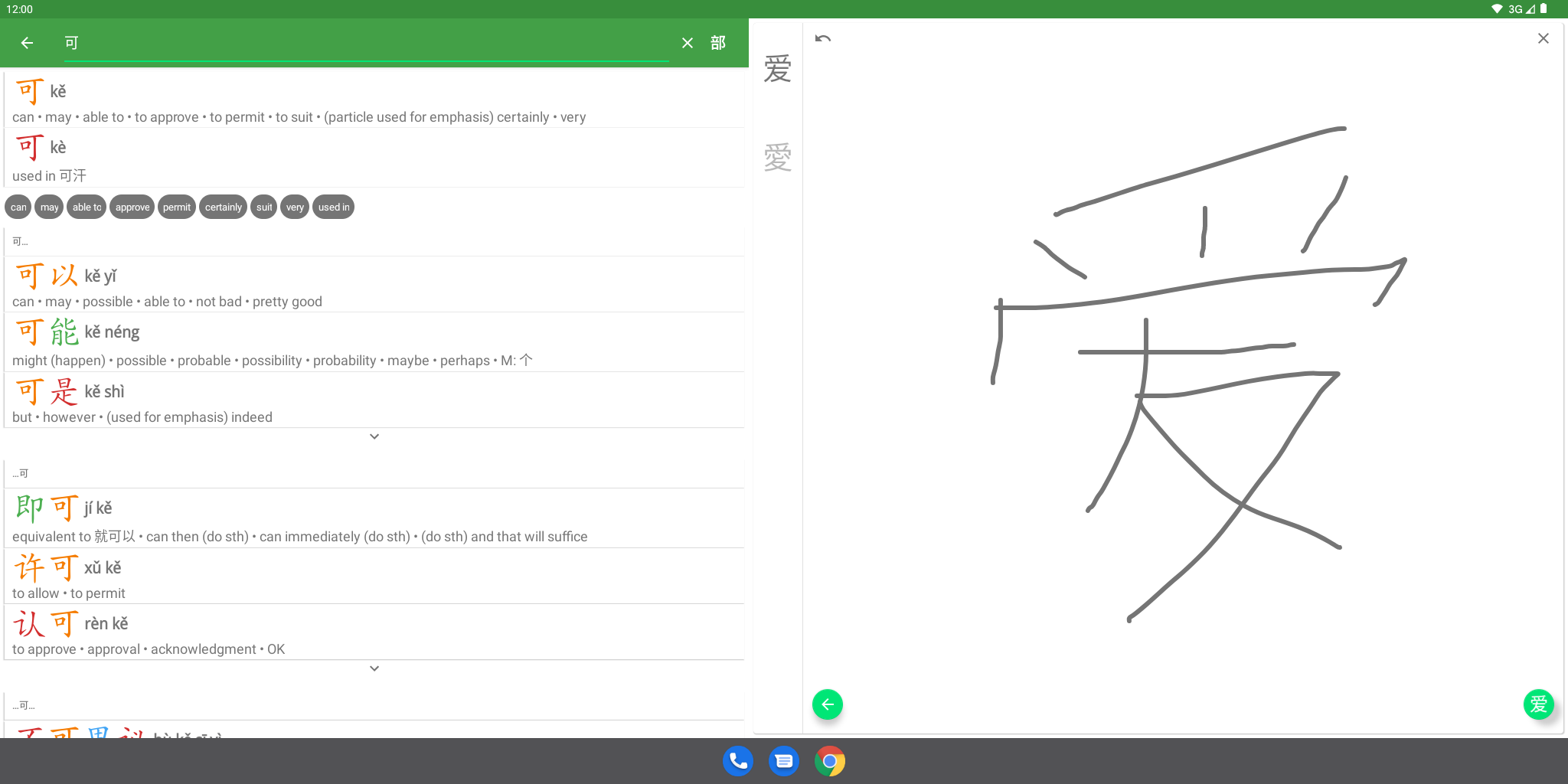Tap the 'approve' meaning chip
The image size is (1568, 784).
click(132, 207)
